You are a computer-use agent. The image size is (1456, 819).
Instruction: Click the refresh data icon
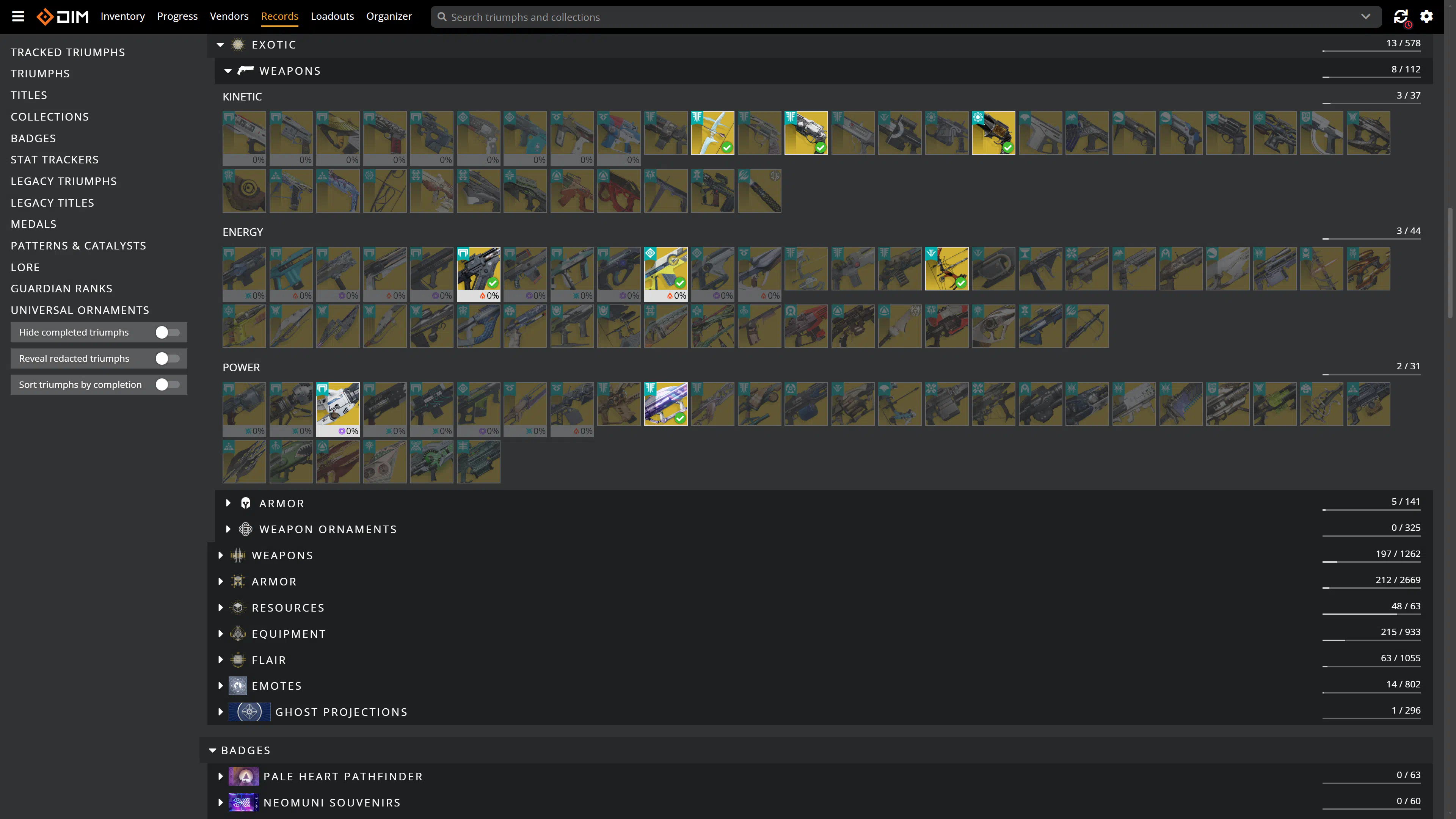pos(1401,16)
